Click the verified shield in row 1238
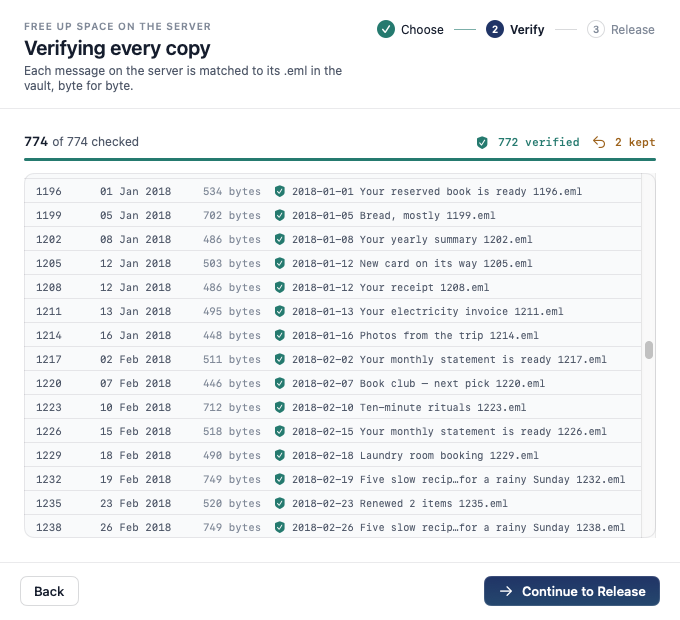This screenshot has width=680, height=620. pyautogui.click(x=280, y=527)
